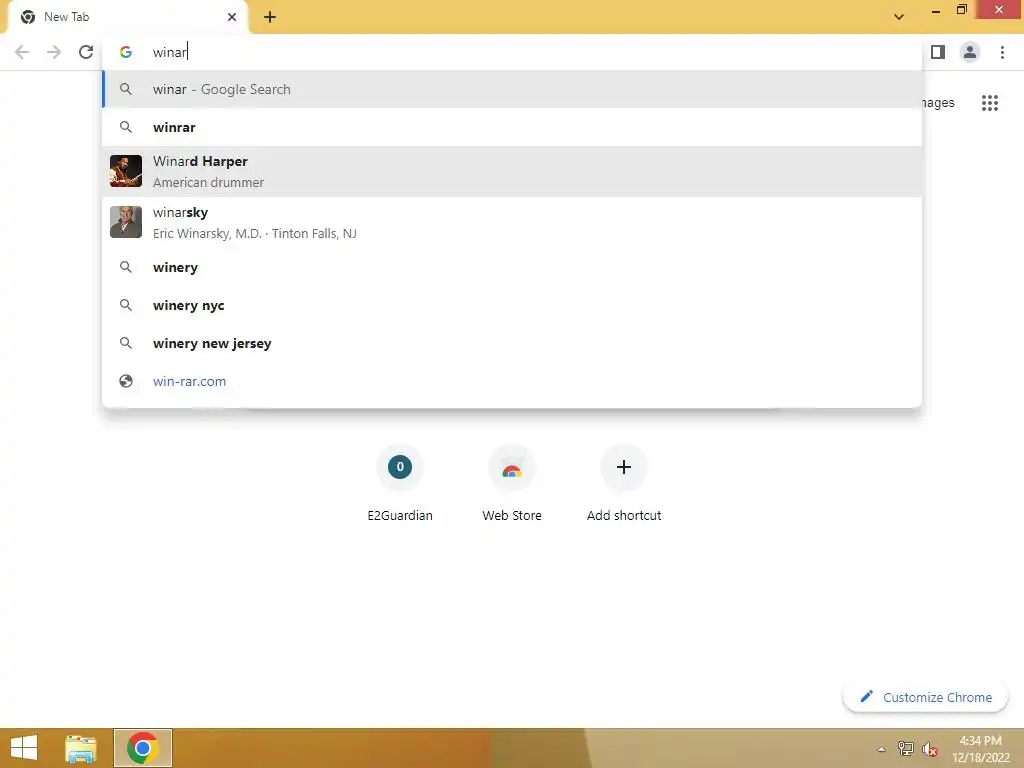The image size is (1024, 768).
Task: Select the 'winrar' search suggestion
Action: coord(512,127)
